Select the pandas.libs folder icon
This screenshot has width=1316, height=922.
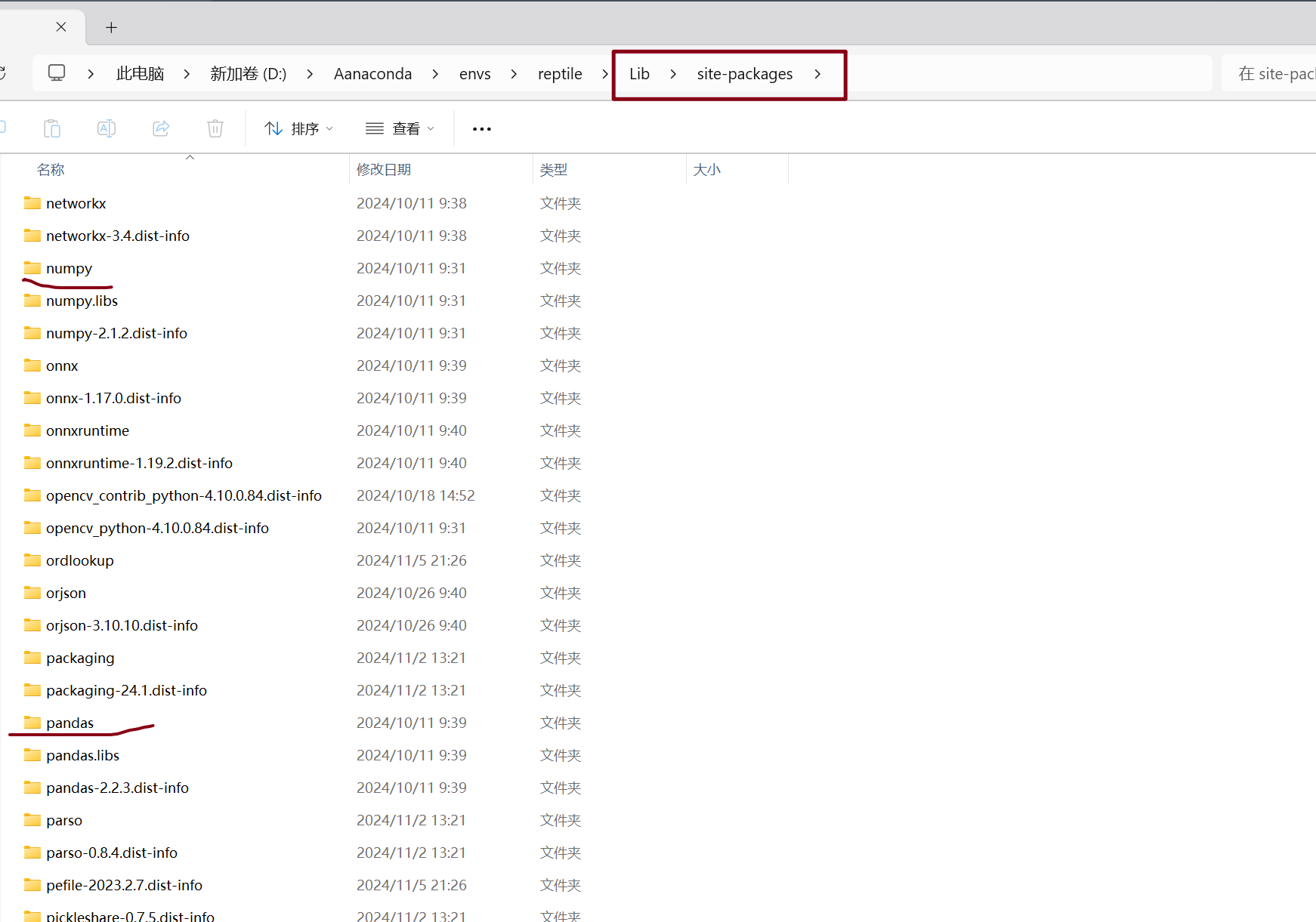(x=32, y=755)
